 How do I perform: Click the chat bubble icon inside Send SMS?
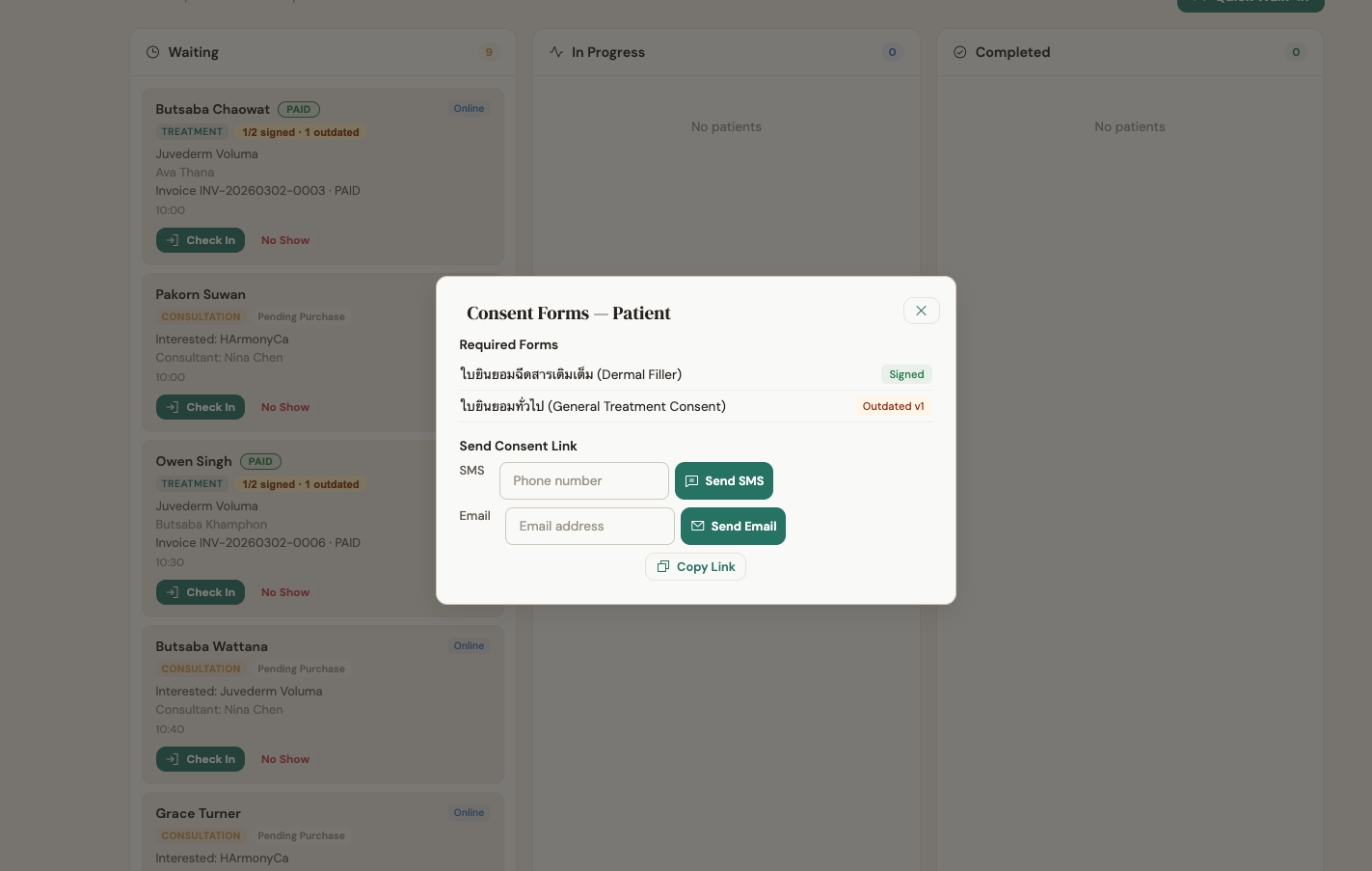coord(691,480)
